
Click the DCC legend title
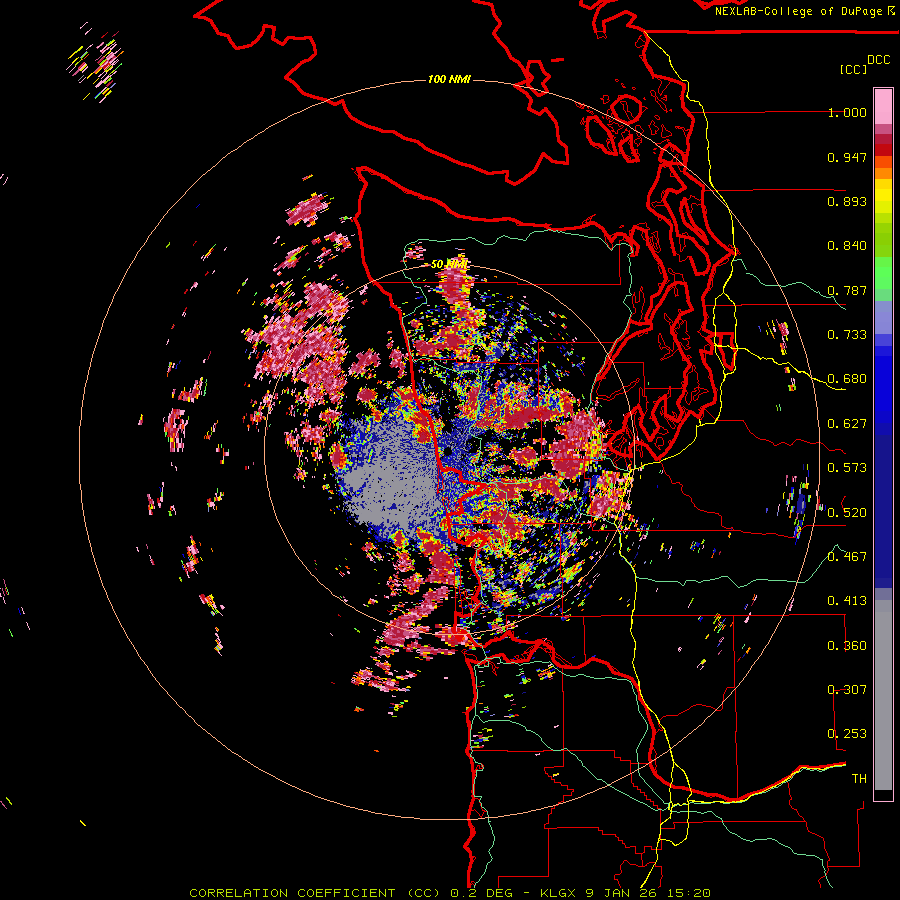point(878,60)
